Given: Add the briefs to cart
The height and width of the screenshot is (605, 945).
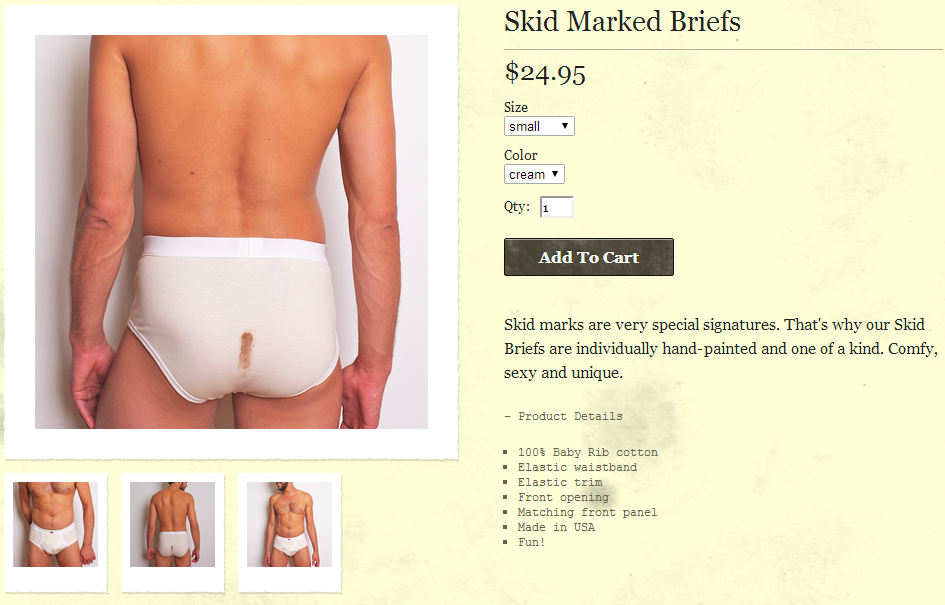Looking at the screenshot, I should click(x=589, y=257).
